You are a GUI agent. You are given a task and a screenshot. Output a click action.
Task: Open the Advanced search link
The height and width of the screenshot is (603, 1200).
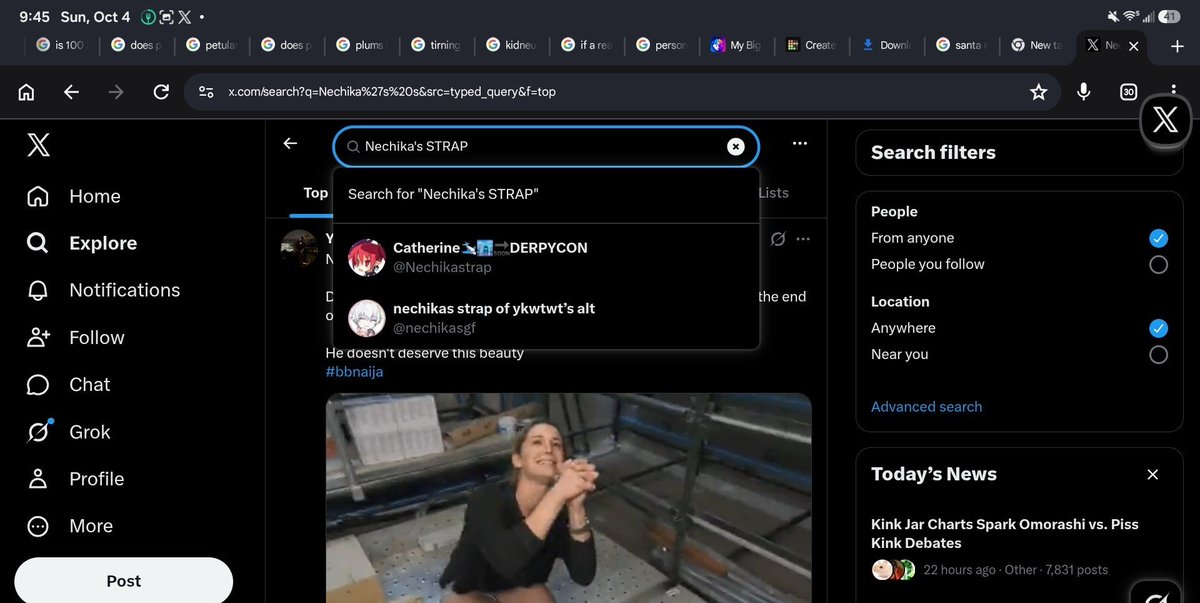pos(926,407)
